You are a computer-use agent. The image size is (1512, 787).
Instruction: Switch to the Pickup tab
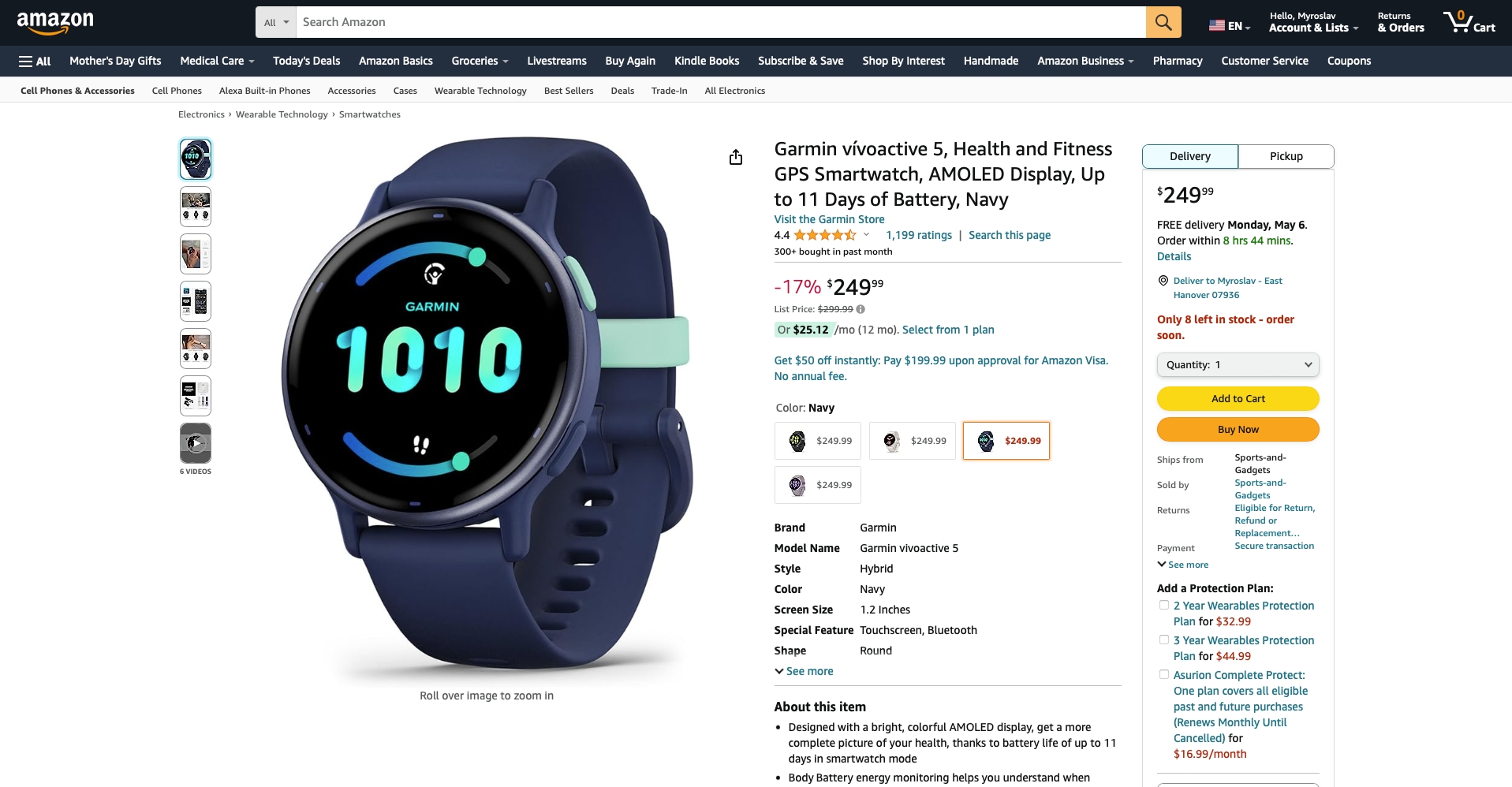[x=1286, y=156]
